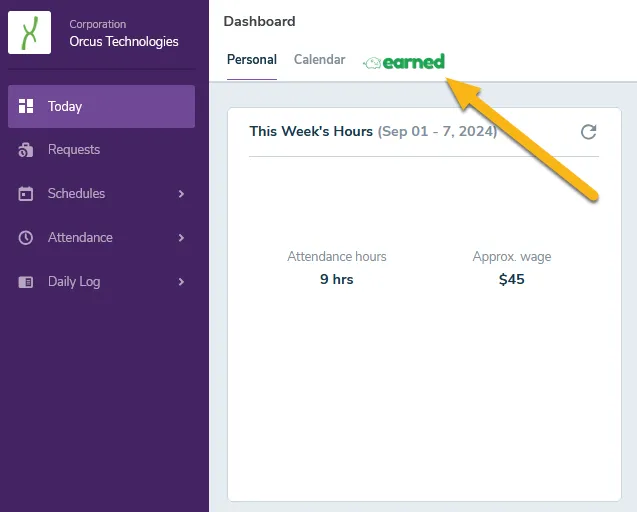Click the Attendance hours label

tap(337, 256)
